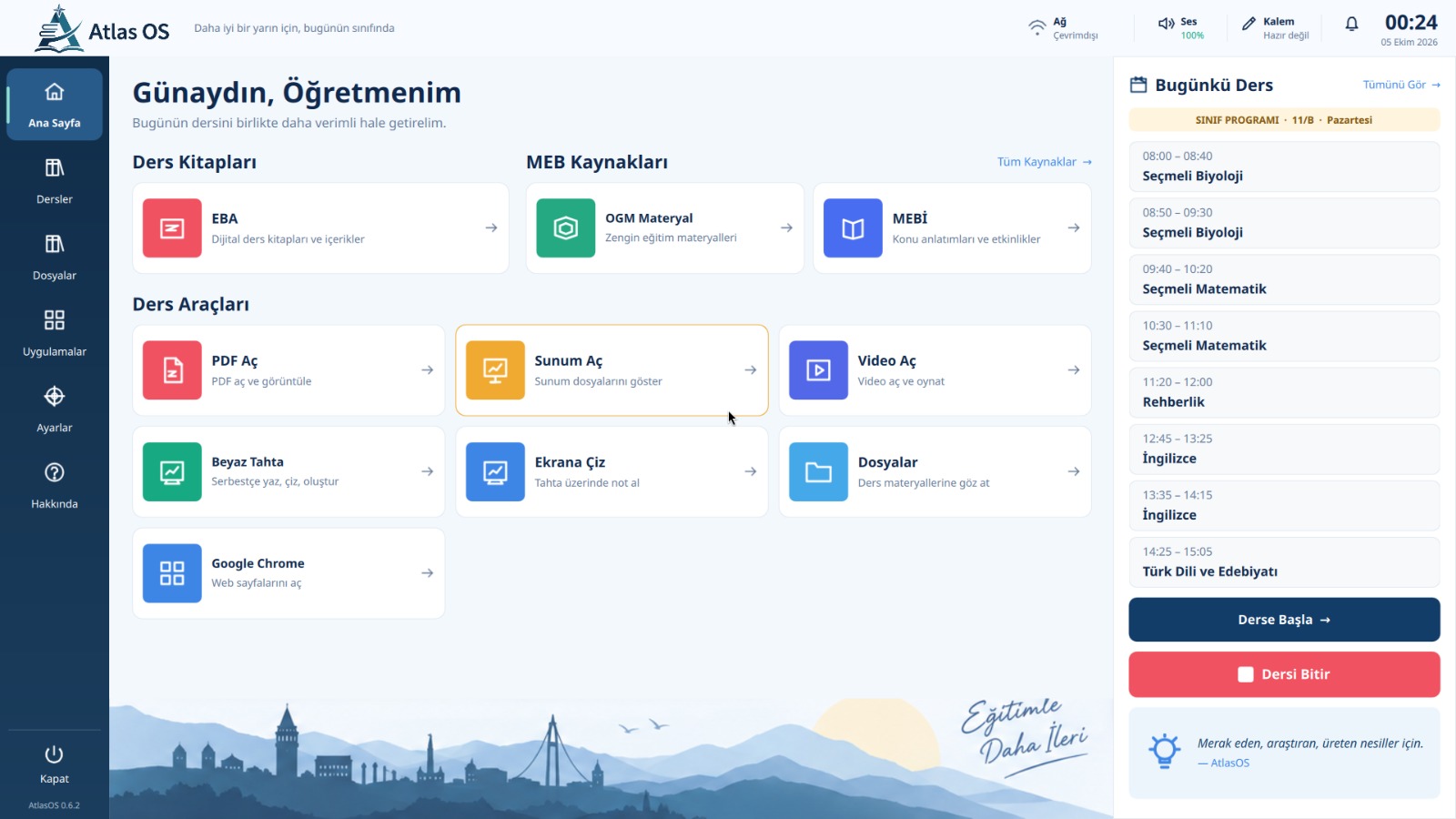
Task: Click the arrow on the PDF Aç card
Action: 427,370
